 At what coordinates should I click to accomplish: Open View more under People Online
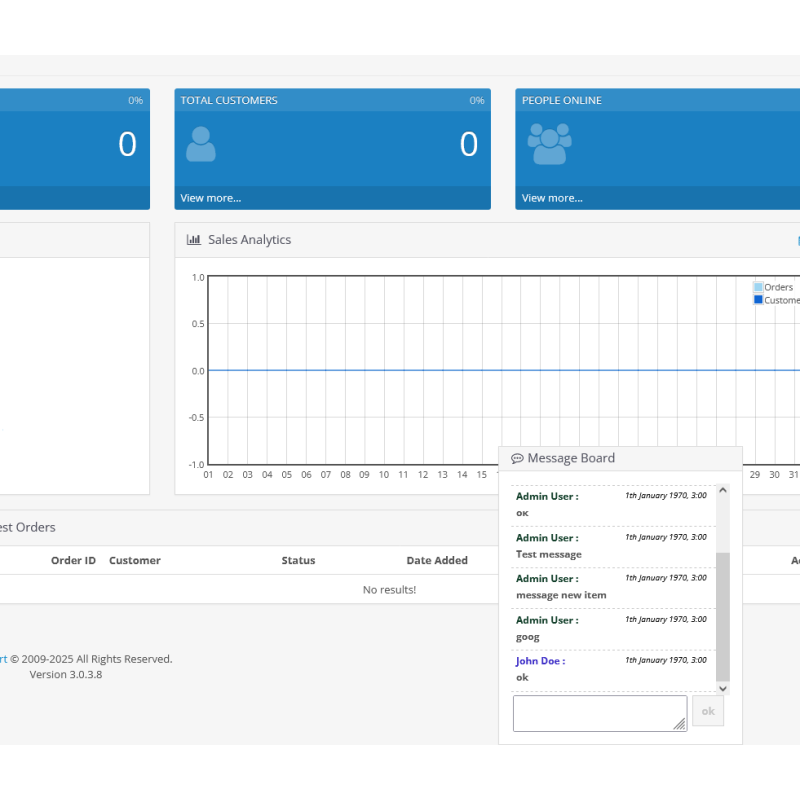(552, 198)
